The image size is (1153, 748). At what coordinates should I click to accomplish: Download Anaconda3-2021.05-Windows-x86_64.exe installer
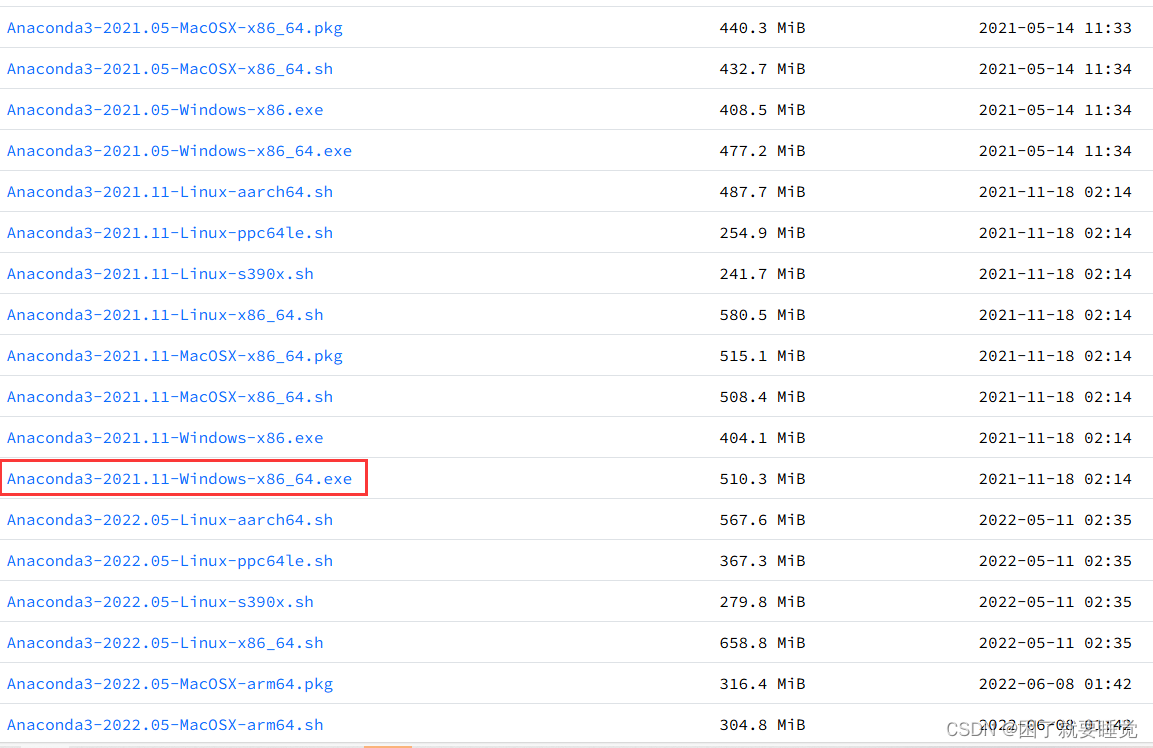pyautogui.click(x=179, y=151)
